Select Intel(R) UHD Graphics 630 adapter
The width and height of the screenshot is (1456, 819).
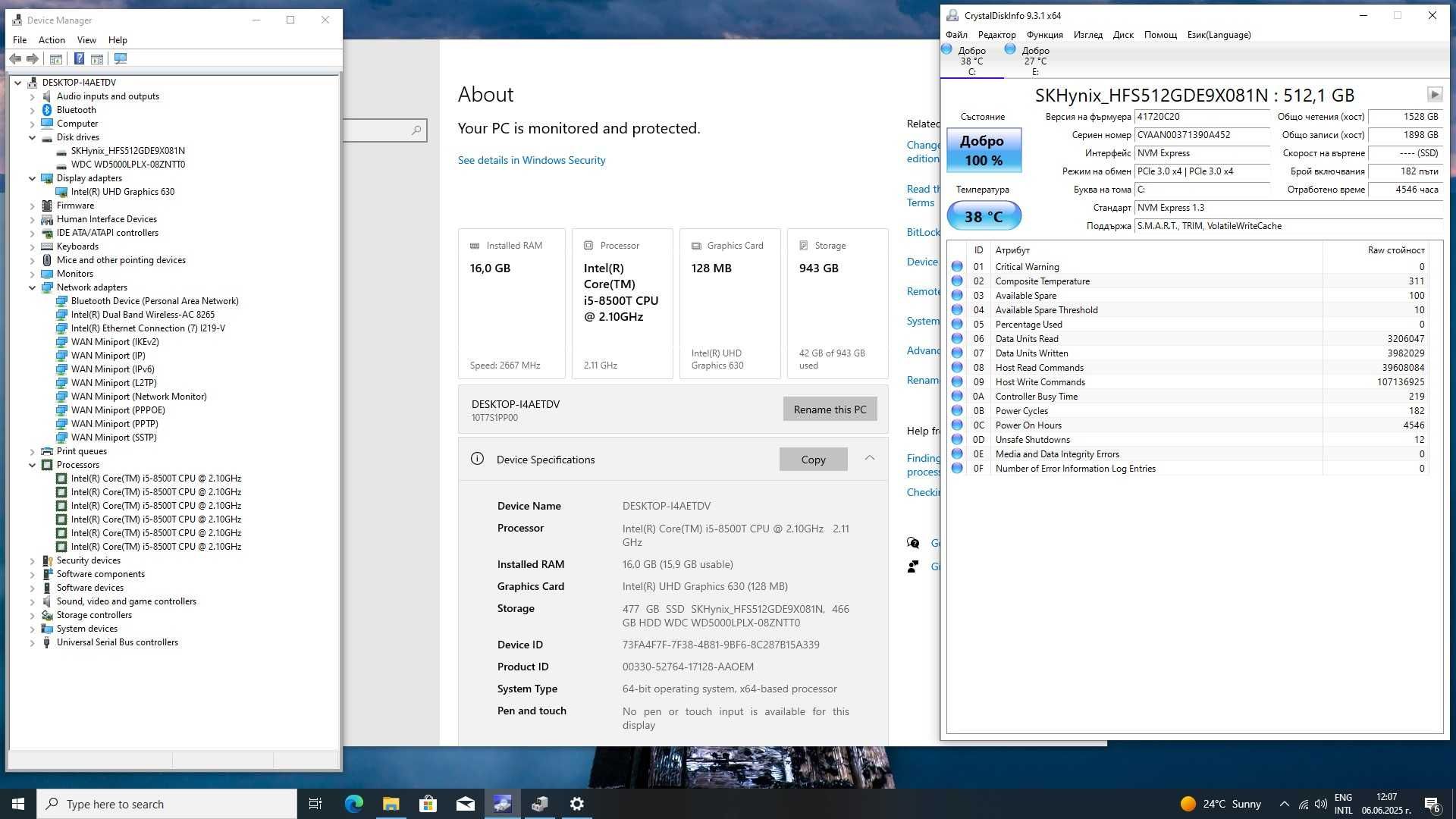click(x=122, y=192)
